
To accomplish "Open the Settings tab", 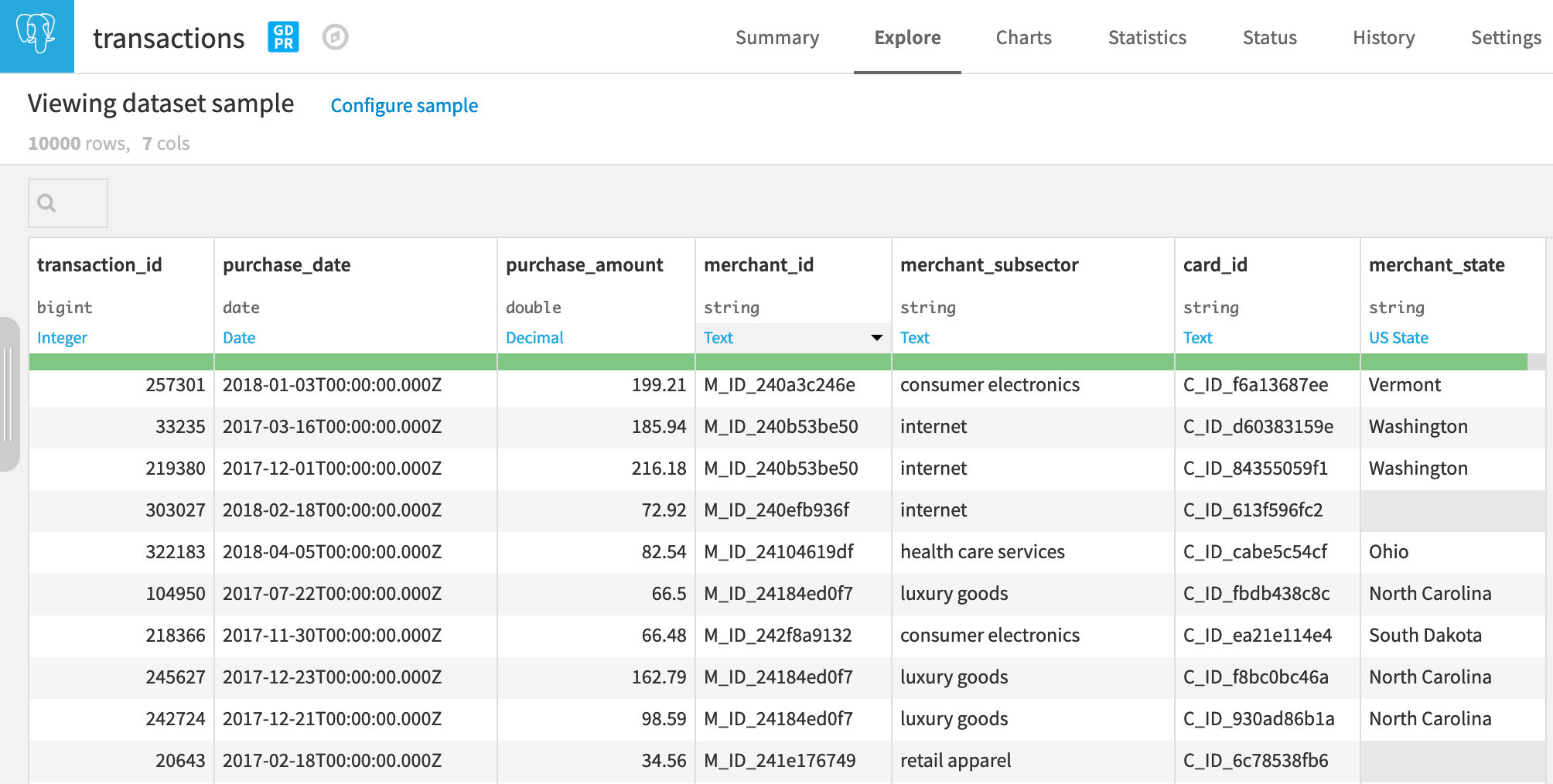I will tap(1505, 37).
